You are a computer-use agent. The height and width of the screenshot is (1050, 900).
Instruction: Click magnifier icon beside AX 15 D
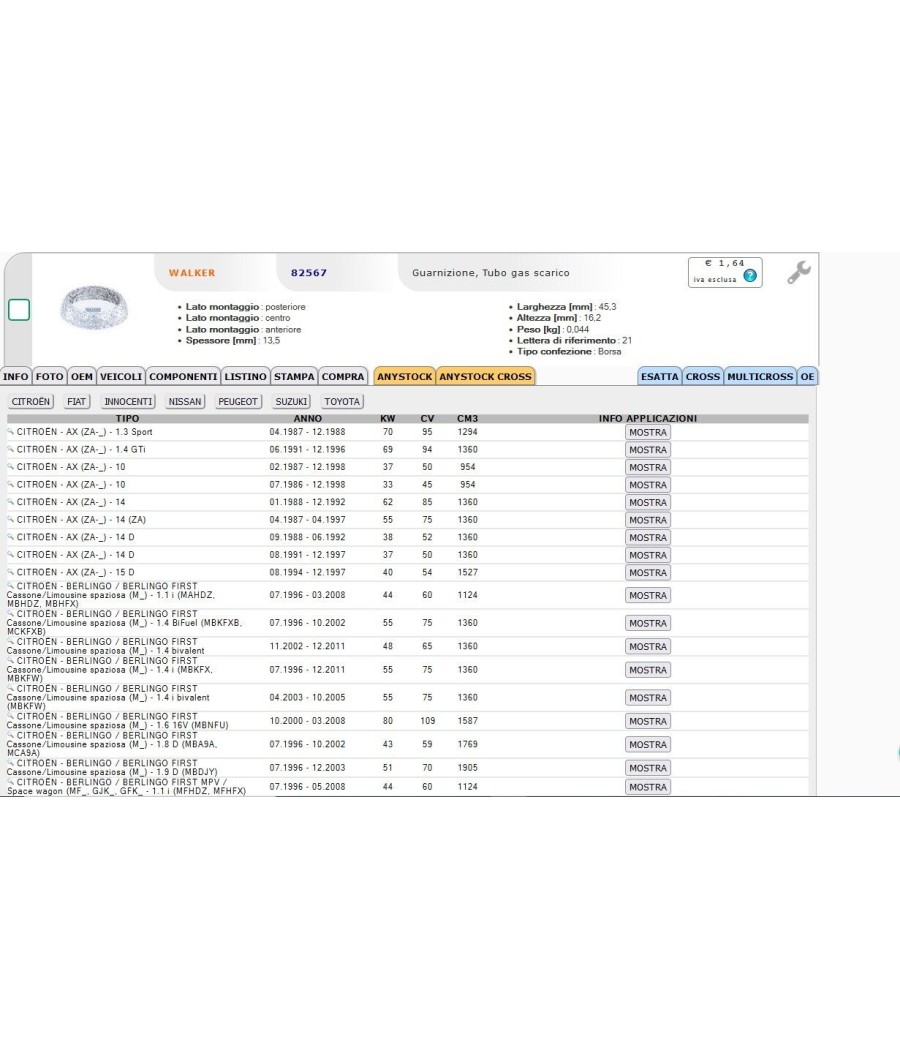coord(11,572)
